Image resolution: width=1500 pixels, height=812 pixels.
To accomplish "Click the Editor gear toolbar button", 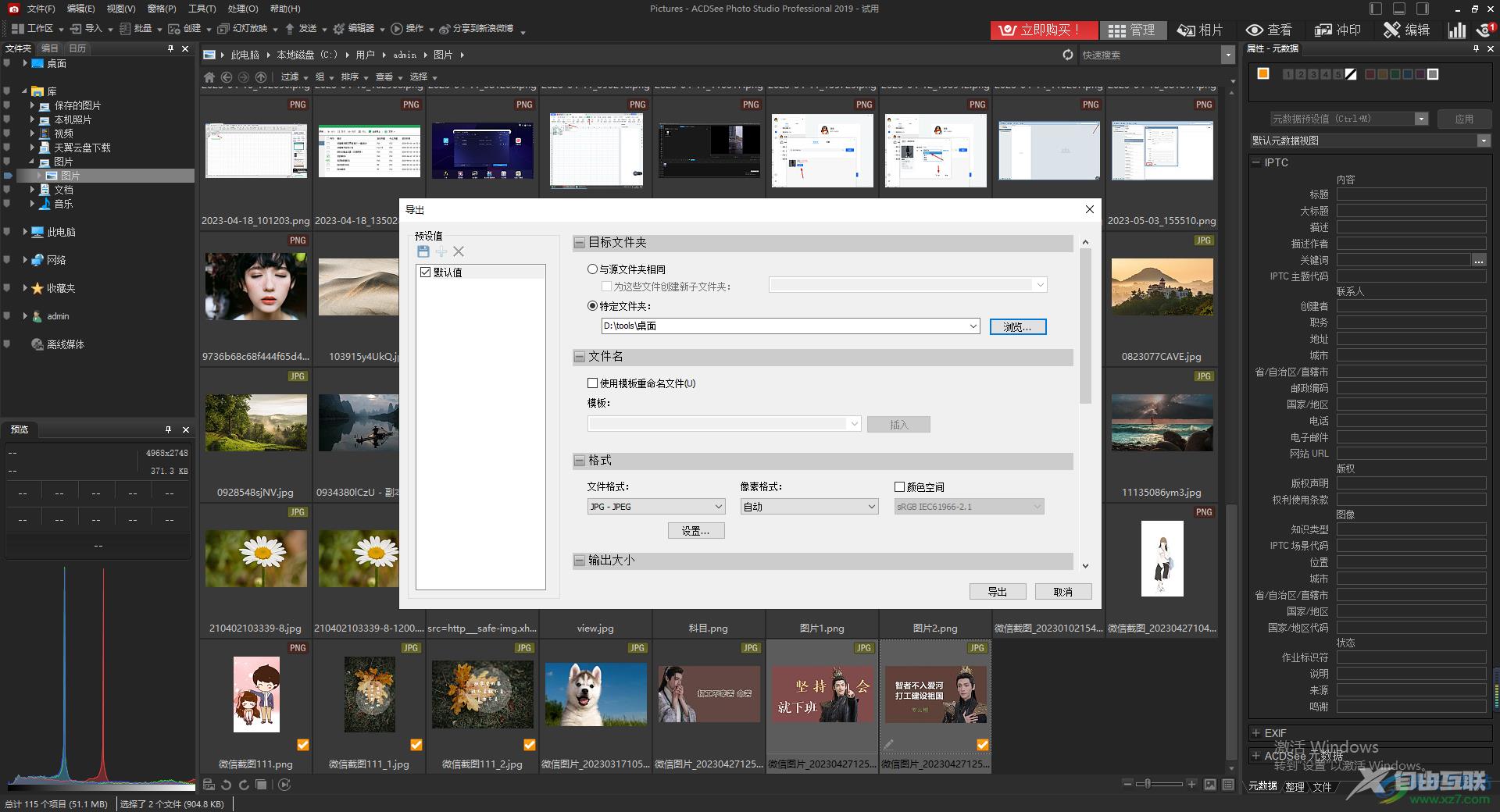I will tap(354, 29).
